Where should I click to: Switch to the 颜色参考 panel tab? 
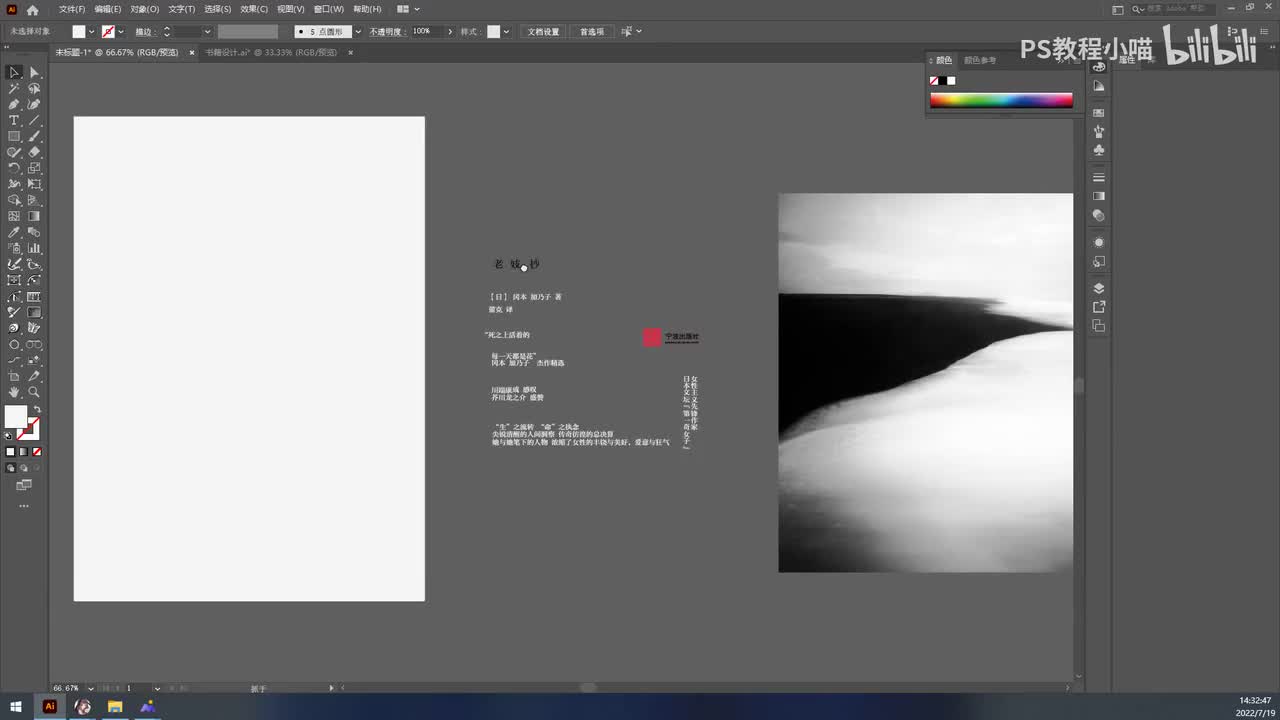[x=980, y=60]
